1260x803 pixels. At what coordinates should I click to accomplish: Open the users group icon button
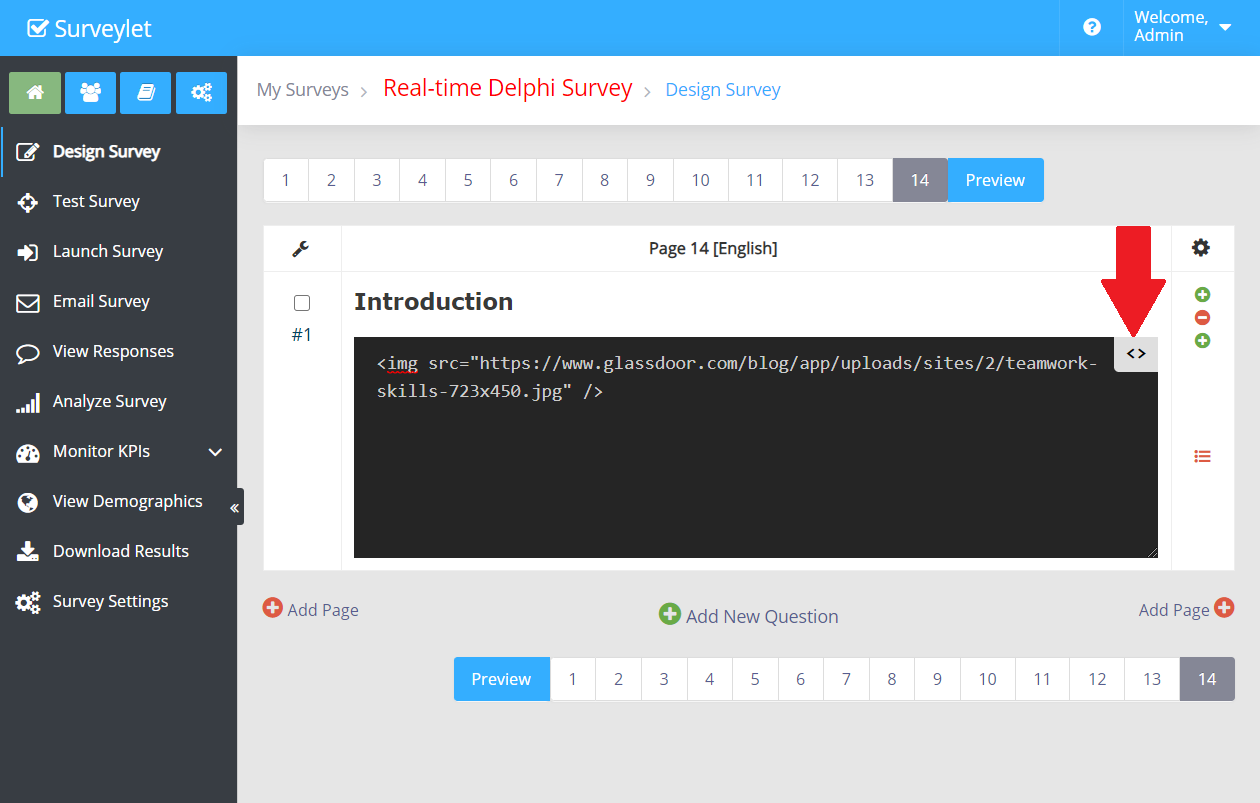(x=90, y=93)
